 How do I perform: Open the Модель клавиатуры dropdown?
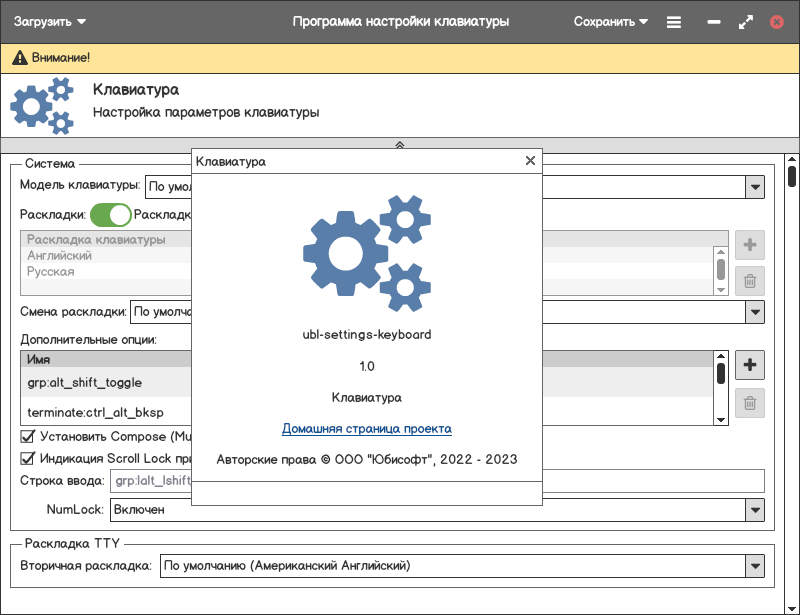[754, 186]
